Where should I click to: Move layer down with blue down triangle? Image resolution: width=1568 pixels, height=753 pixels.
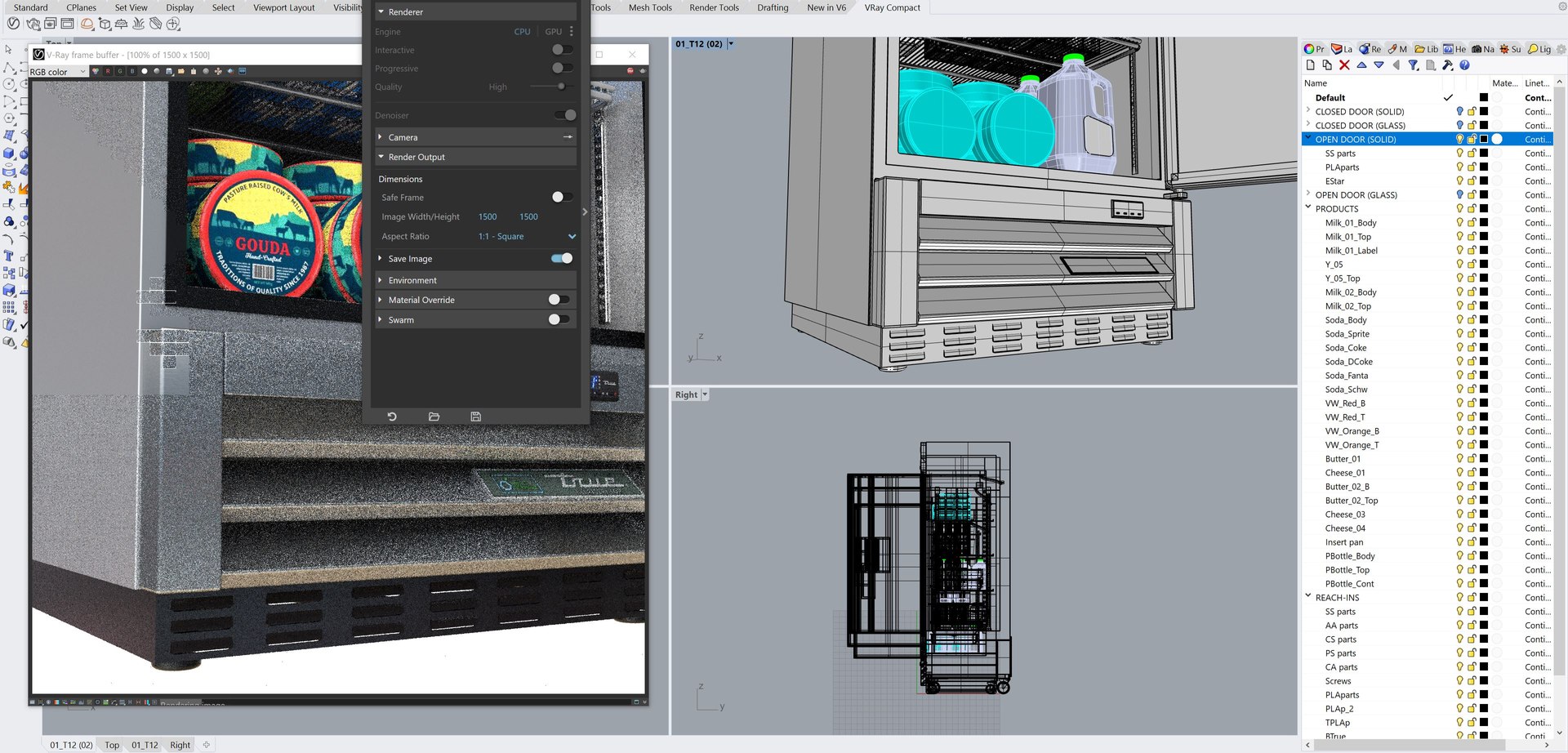(1379, 65)
